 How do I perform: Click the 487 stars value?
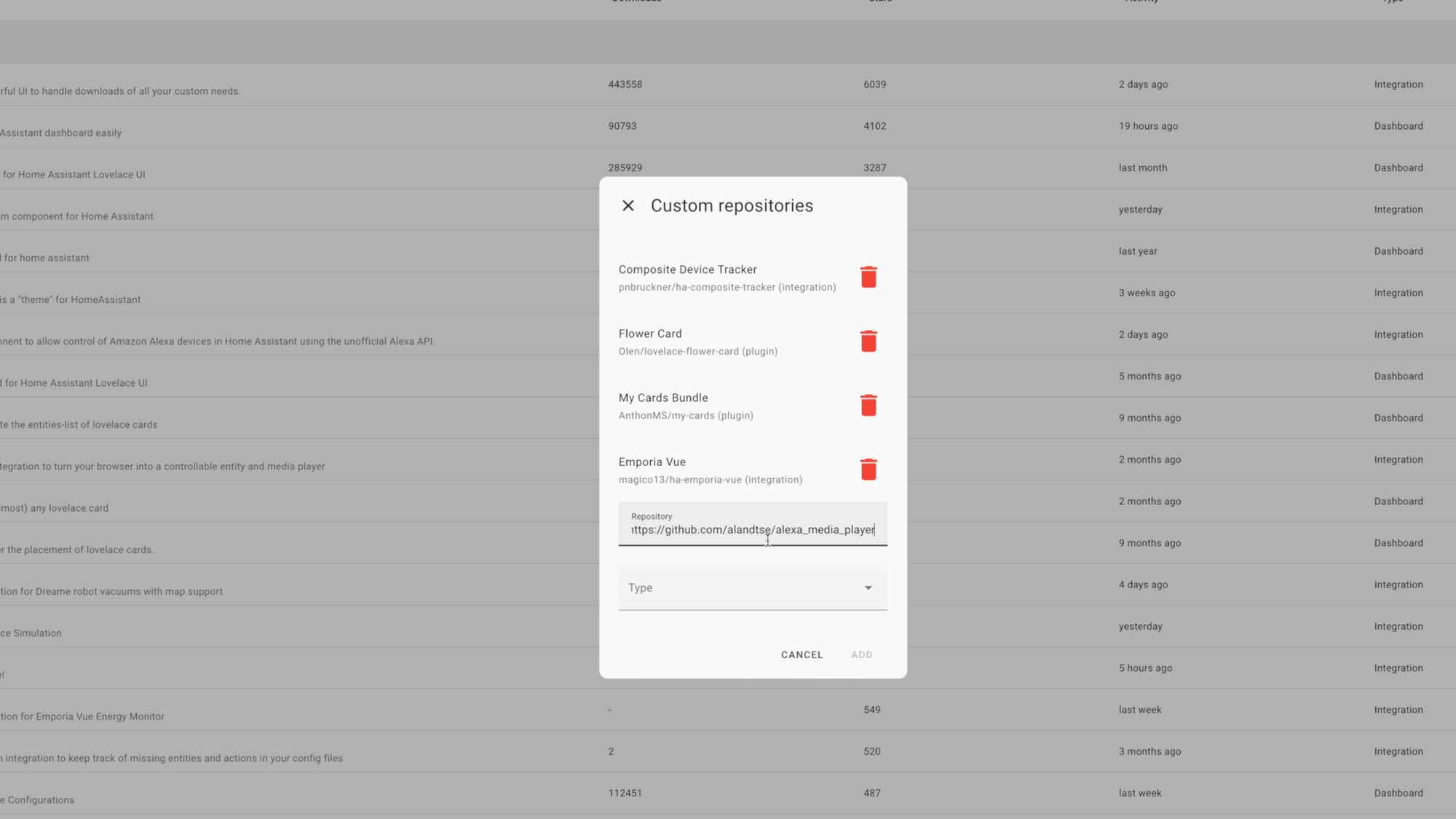tap(872, 794)
